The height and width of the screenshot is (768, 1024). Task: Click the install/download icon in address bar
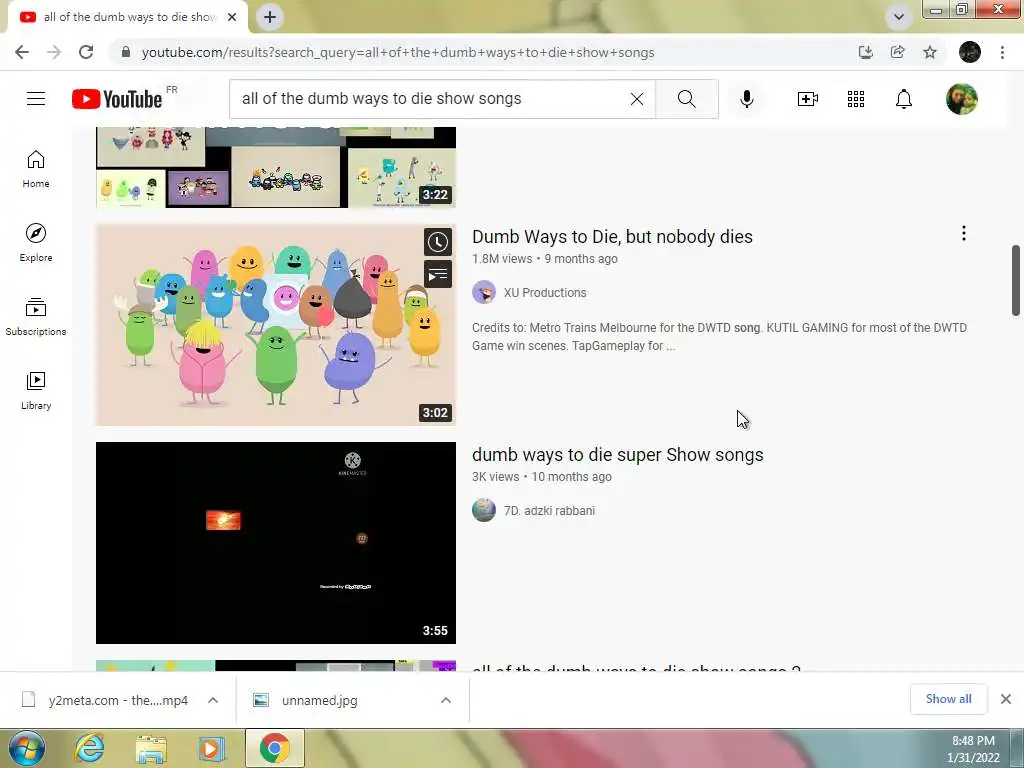866,52
